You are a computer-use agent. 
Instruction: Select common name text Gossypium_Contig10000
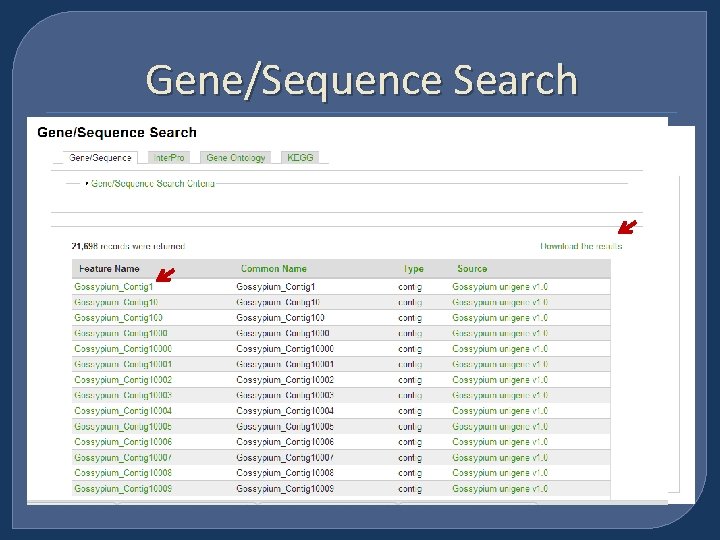285,349
